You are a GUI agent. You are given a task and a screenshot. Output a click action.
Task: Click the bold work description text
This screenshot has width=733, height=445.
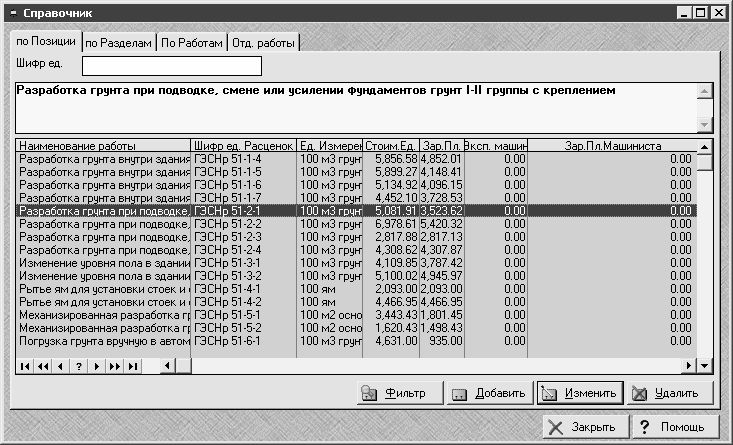click(x=316, y=90)
